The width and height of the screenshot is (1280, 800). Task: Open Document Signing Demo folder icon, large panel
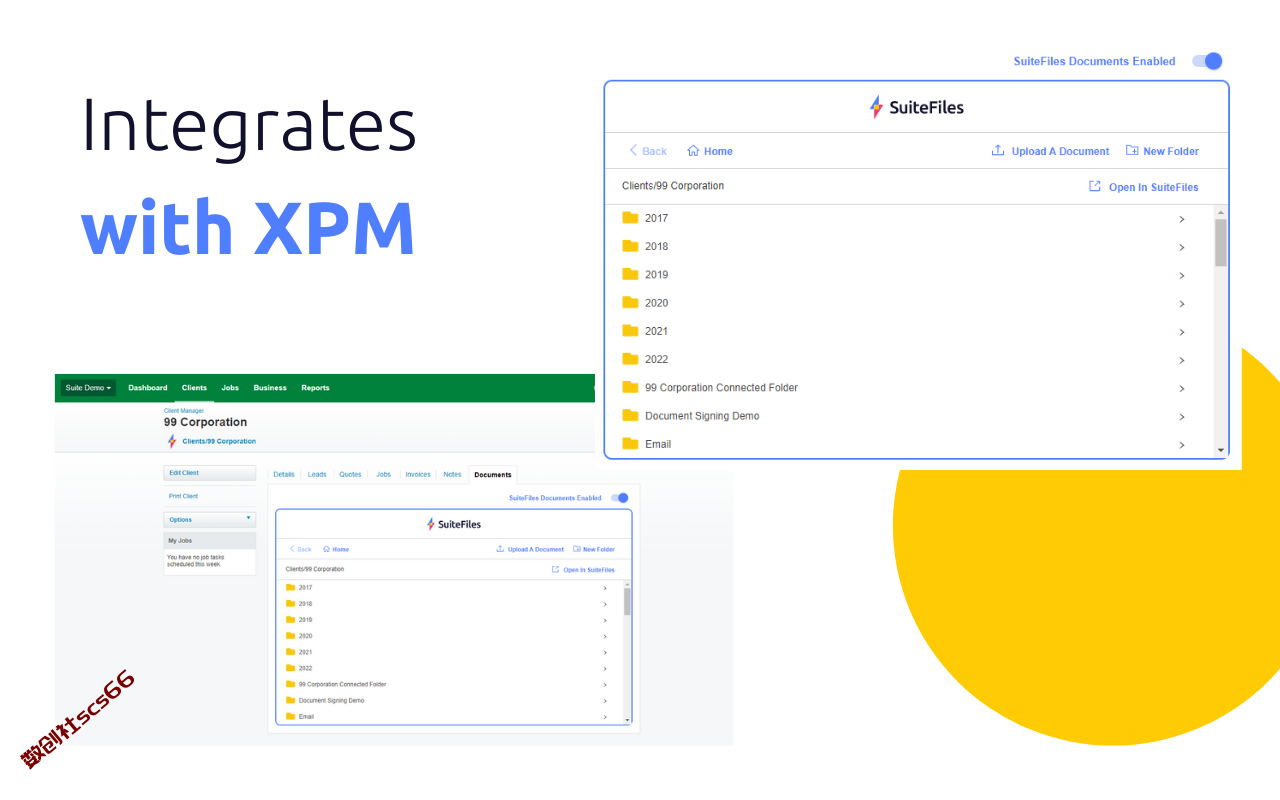pos(630,415)
